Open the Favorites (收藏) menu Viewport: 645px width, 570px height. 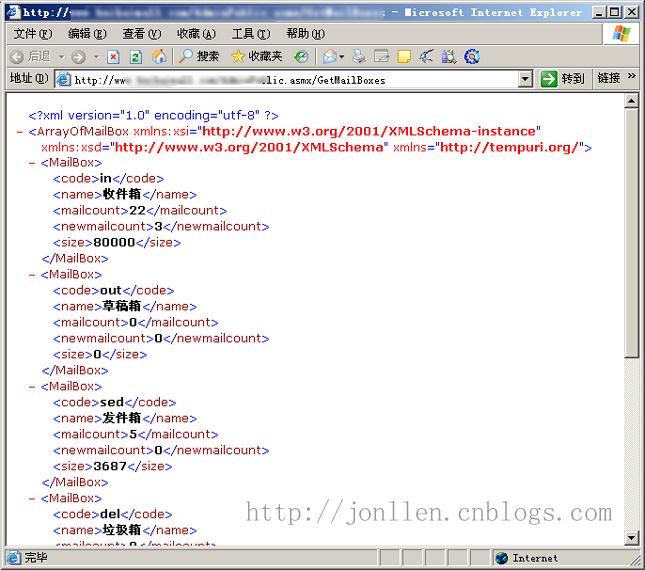point(196,33)
